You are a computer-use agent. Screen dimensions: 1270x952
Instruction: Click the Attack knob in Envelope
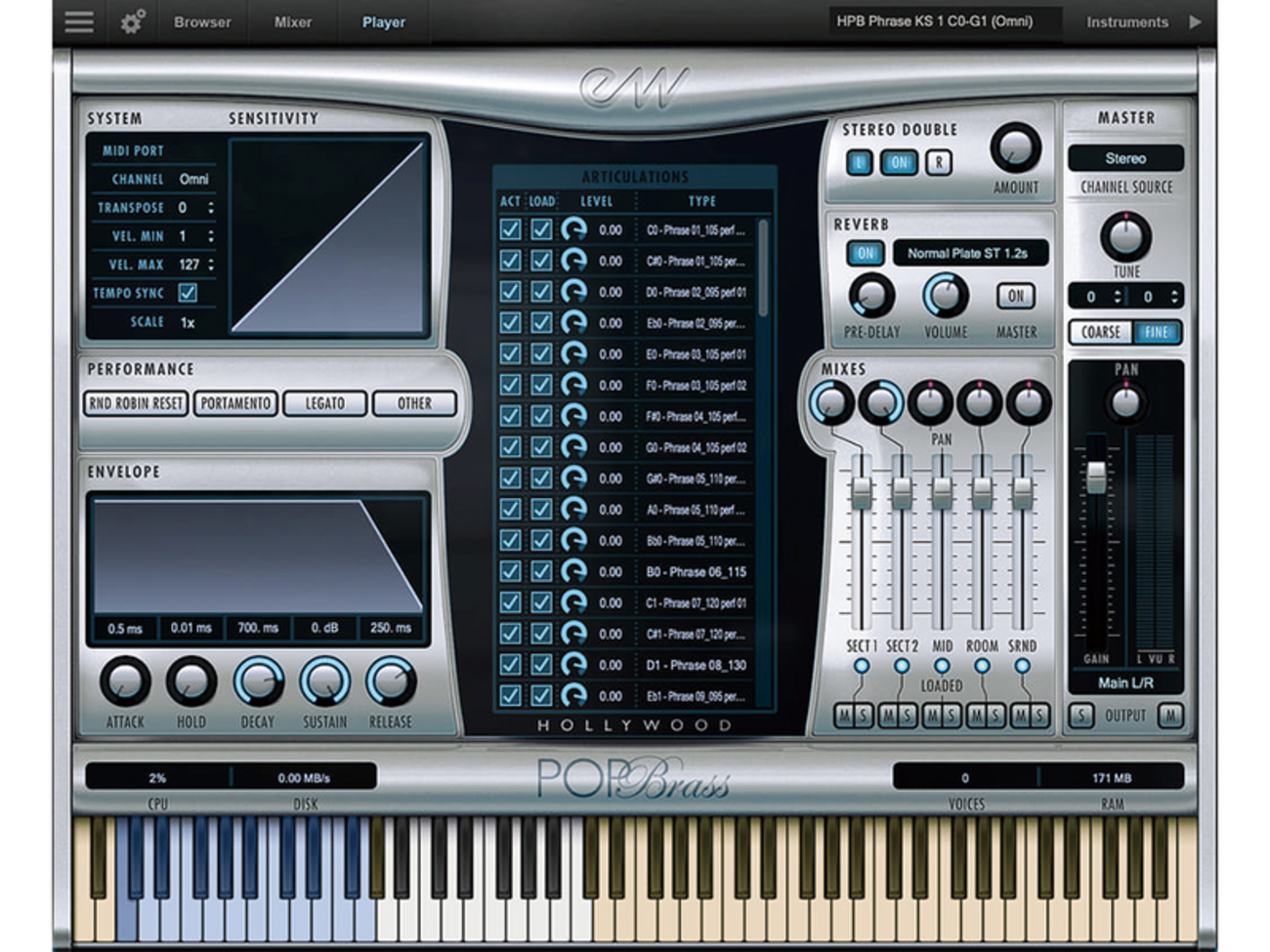(125, 682)
